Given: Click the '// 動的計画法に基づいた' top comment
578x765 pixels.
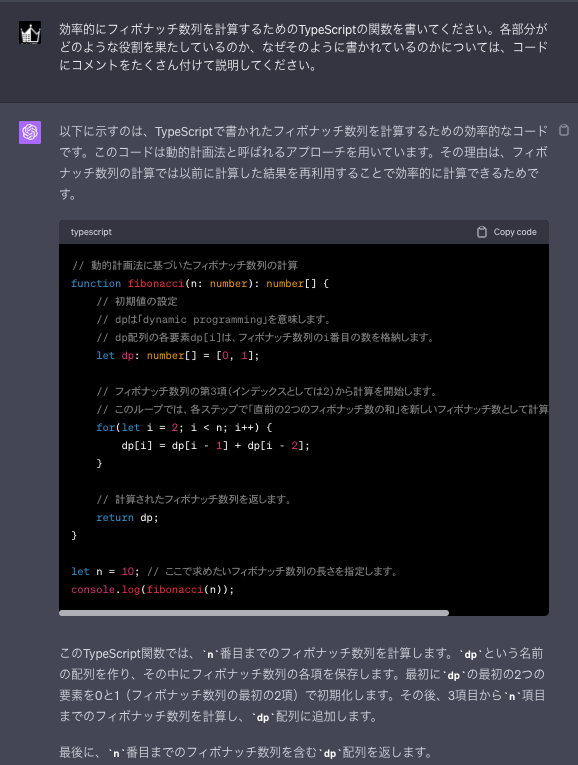Looking at the screenshot, I should pos(185,265).
